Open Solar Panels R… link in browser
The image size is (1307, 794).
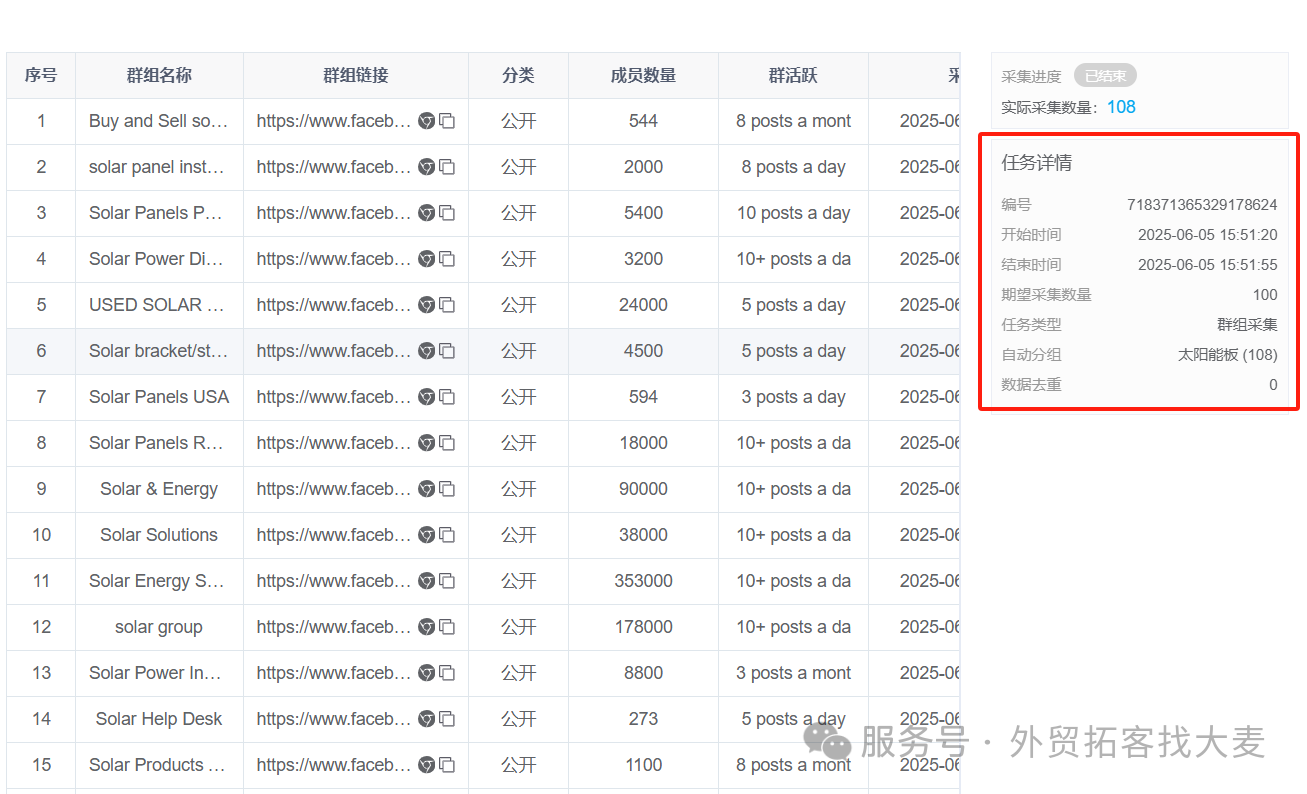coord(427,443)
